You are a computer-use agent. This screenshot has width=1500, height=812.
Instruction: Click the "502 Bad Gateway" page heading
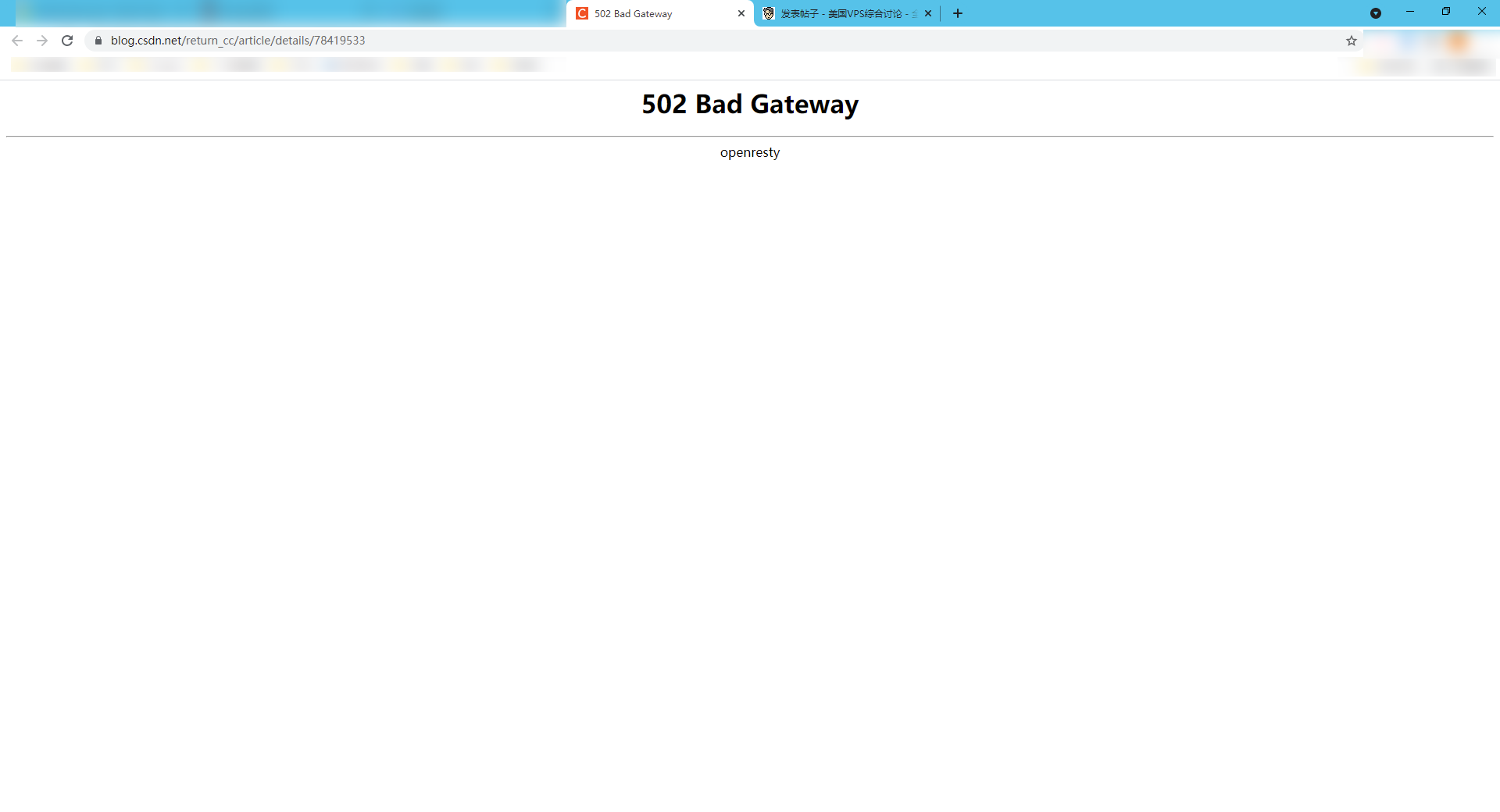750,104
